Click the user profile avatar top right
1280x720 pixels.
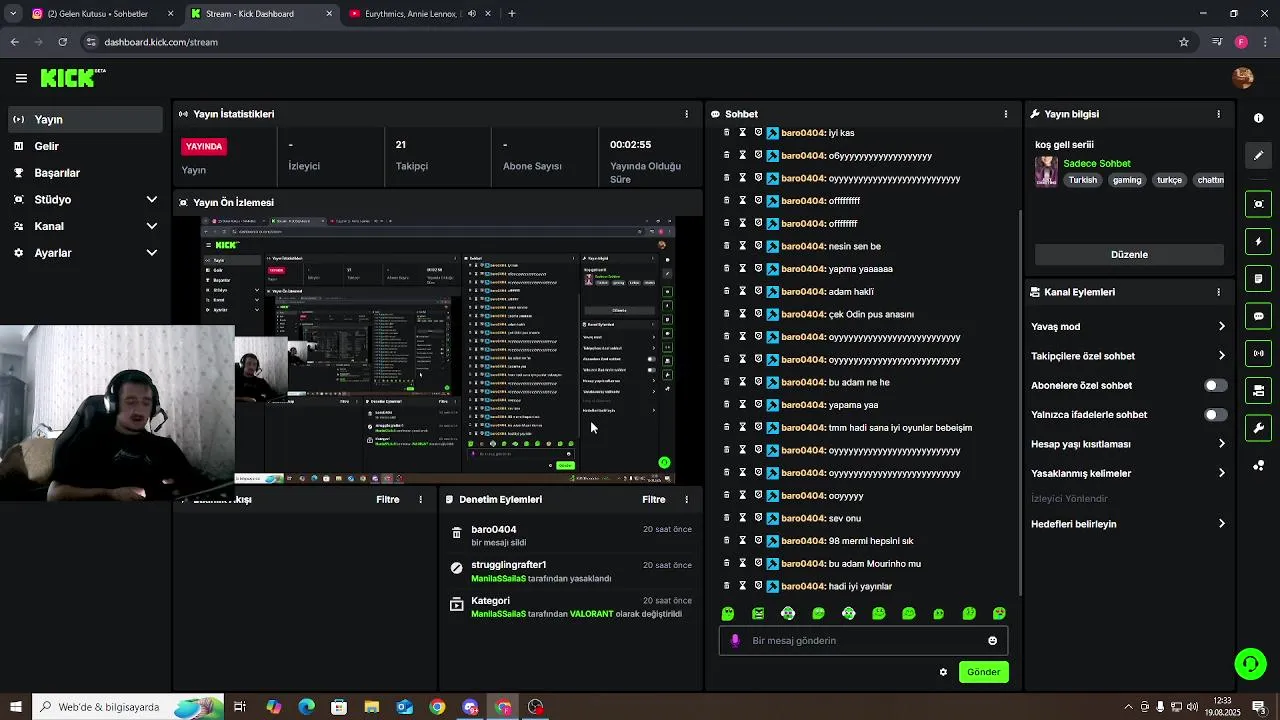(x=1243, y=78)
